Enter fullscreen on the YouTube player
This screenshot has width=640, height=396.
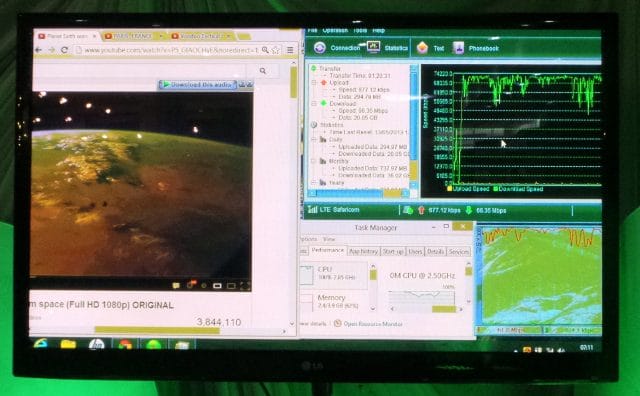pyautogui.click(x=245, y=286)
